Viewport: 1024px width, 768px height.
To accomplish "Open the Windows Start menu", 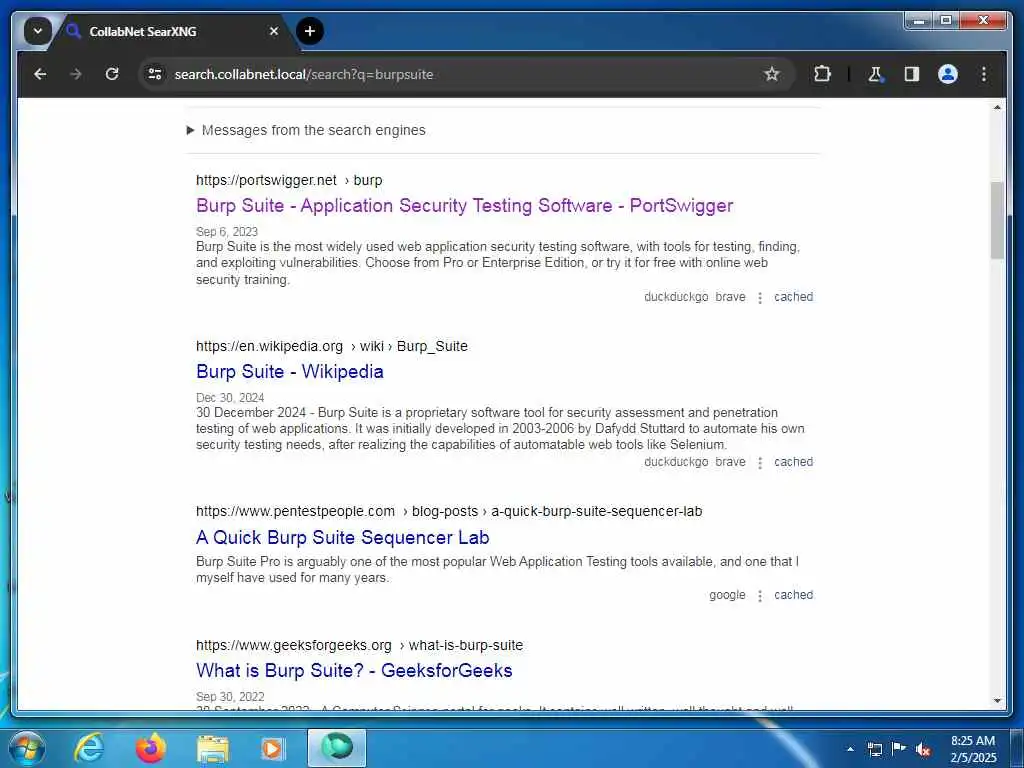I will (26, 748).
